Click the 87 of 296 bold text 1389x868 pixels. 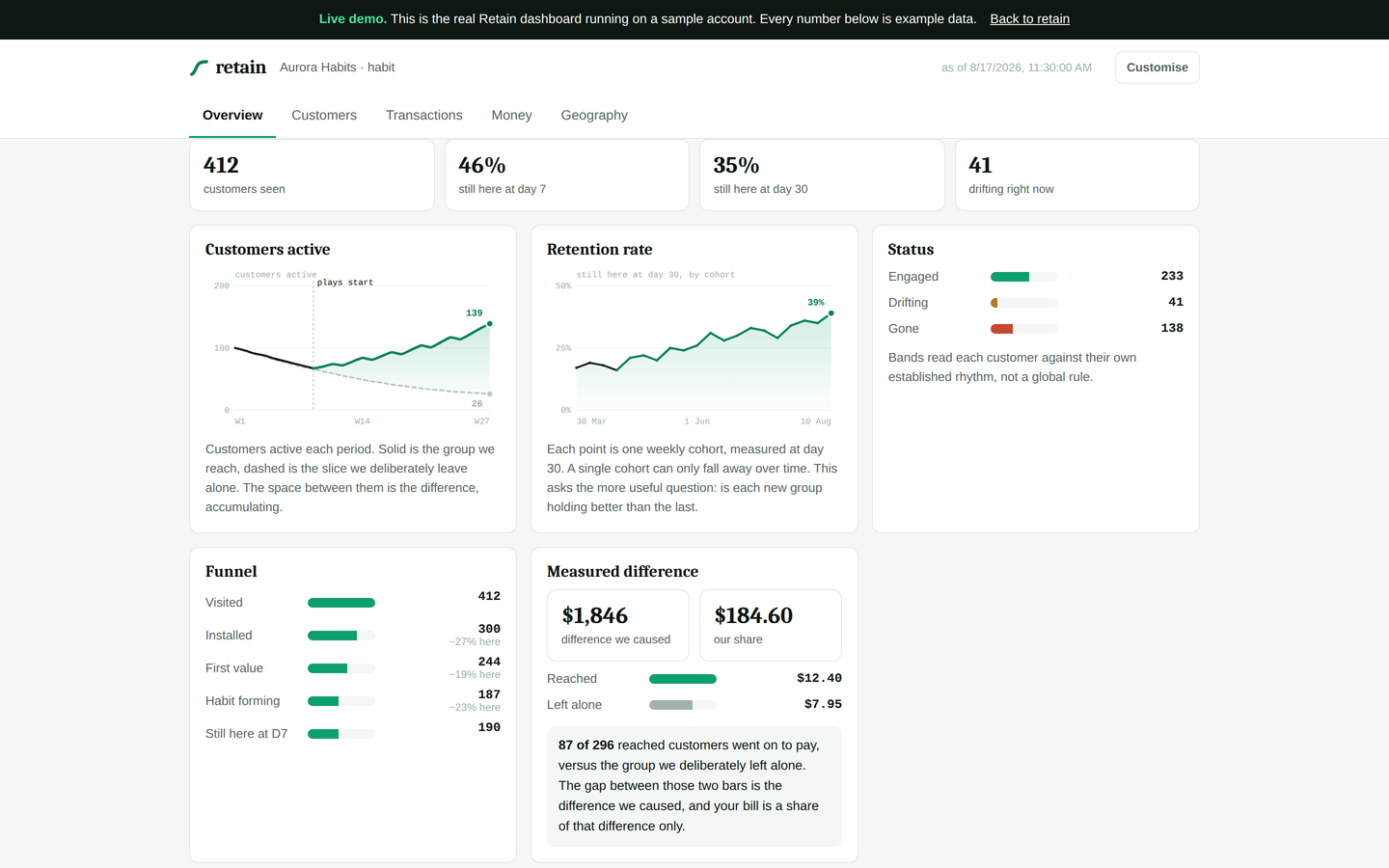coord(586,746)
